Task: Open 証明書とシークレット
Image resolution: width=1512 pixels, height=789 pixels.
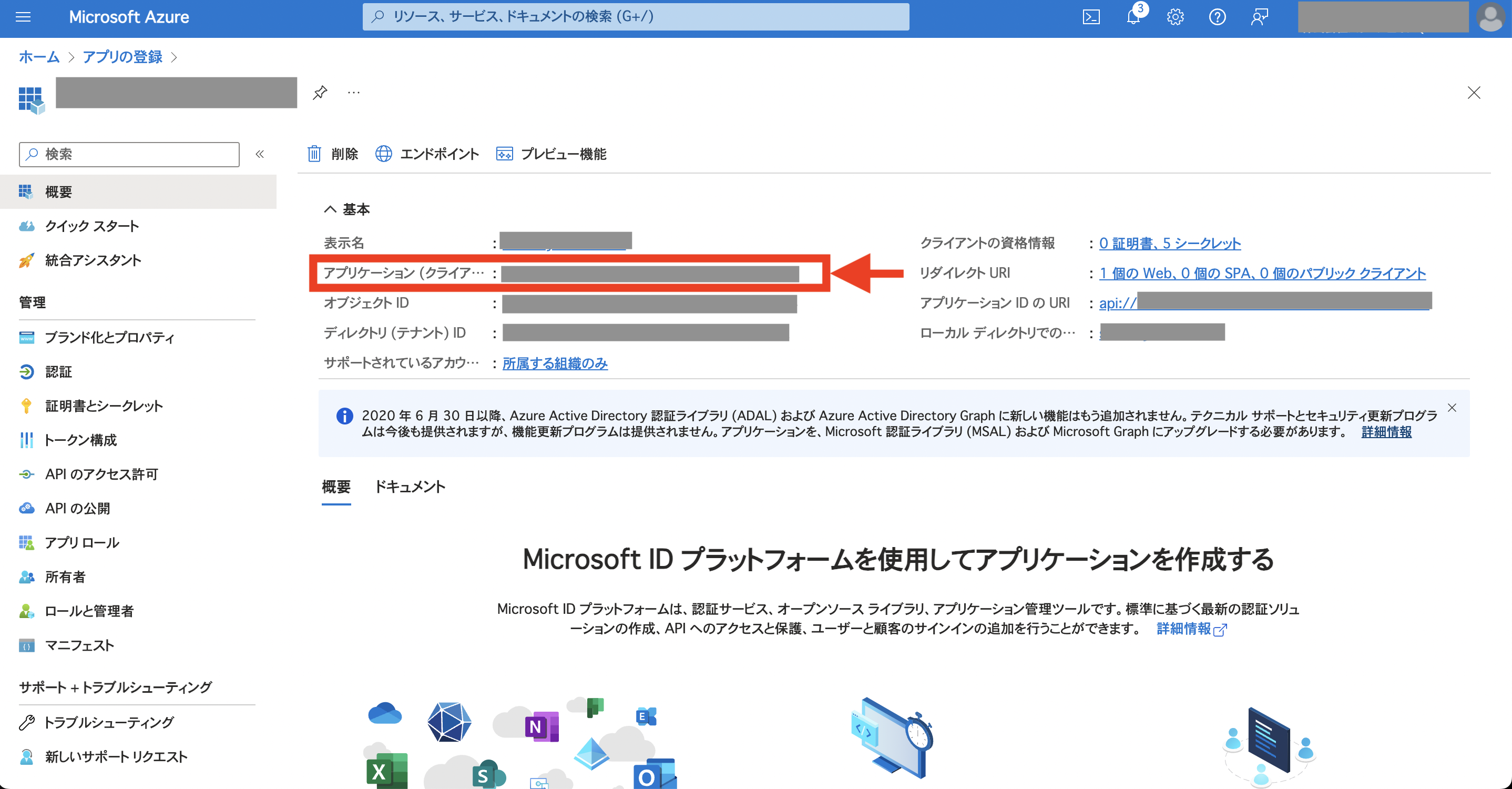Action: pyautogui.click(x=104, y=406)
